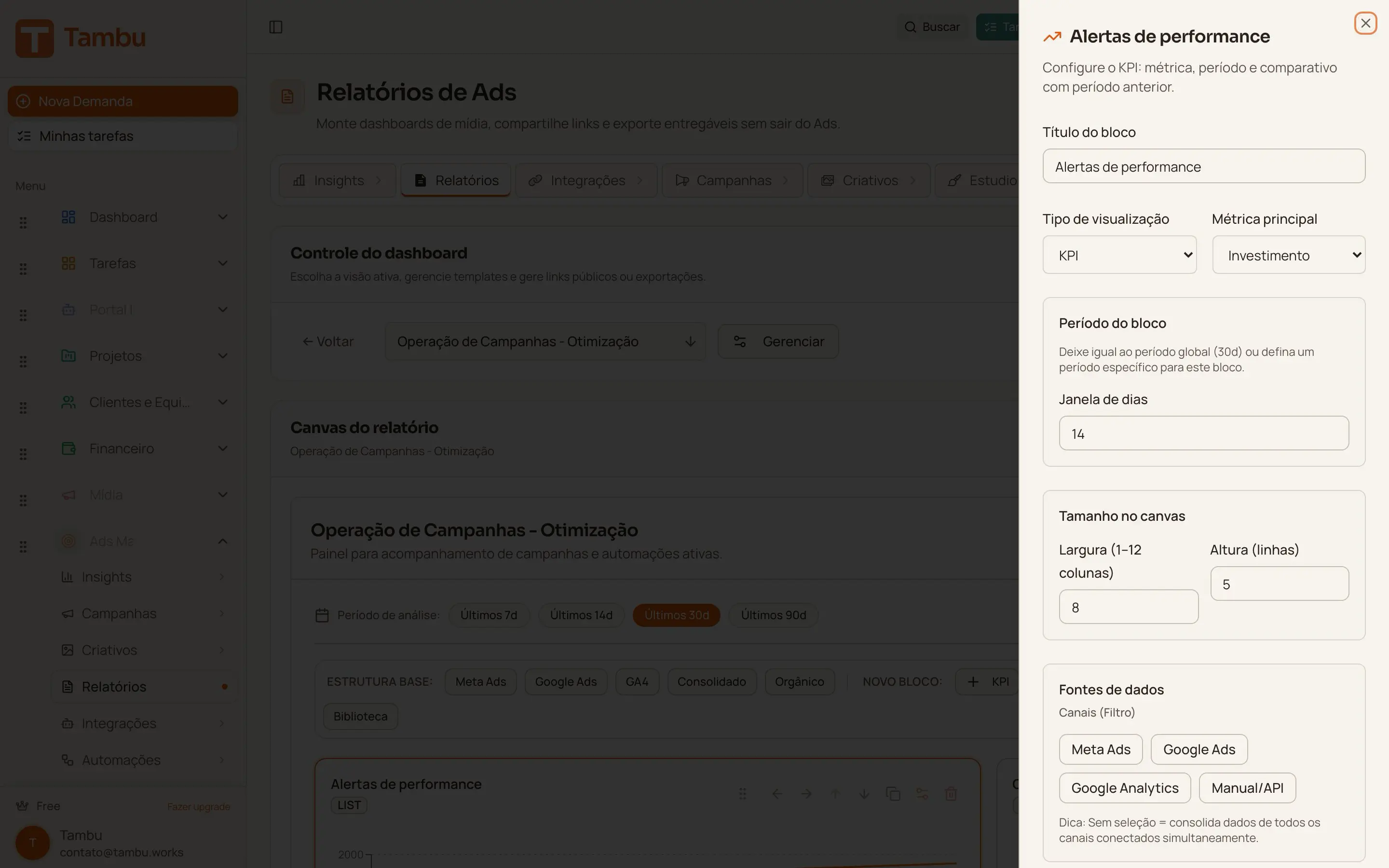
Task: Select the Últimos 7d period option
Action: coord(489,614)
